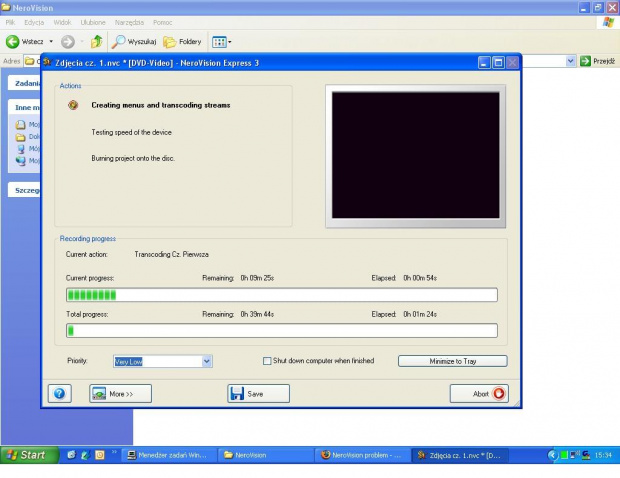Click the Current progress bar
This screenshot has height=478, width=620.
pyautogui.click(x=282, y=295)
